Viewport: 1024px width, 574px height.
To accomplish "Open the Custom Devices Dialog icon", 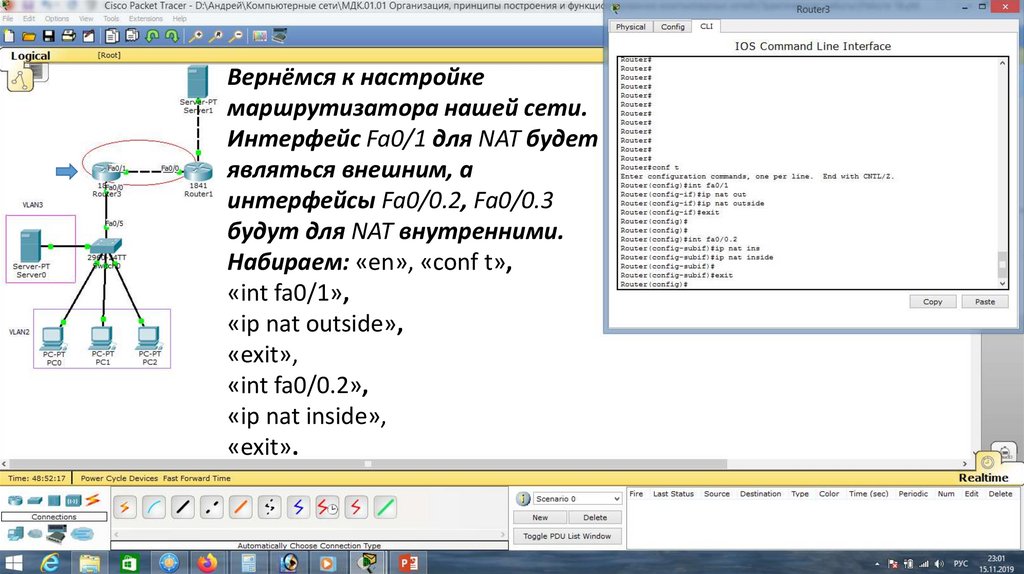I will pyautogui.click(x=280, y=37).
